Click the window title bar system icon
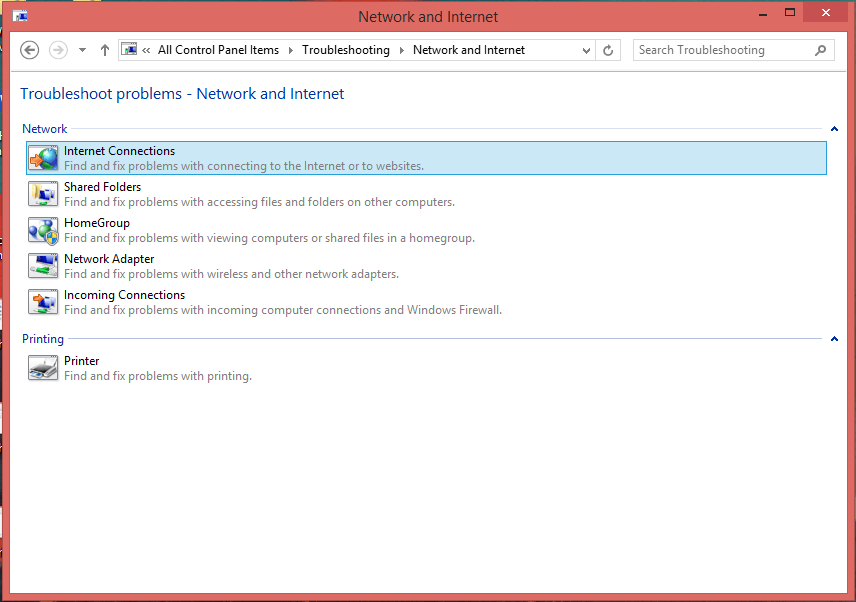This screenshot has height=602, width=856. click(x=20, y=16)
